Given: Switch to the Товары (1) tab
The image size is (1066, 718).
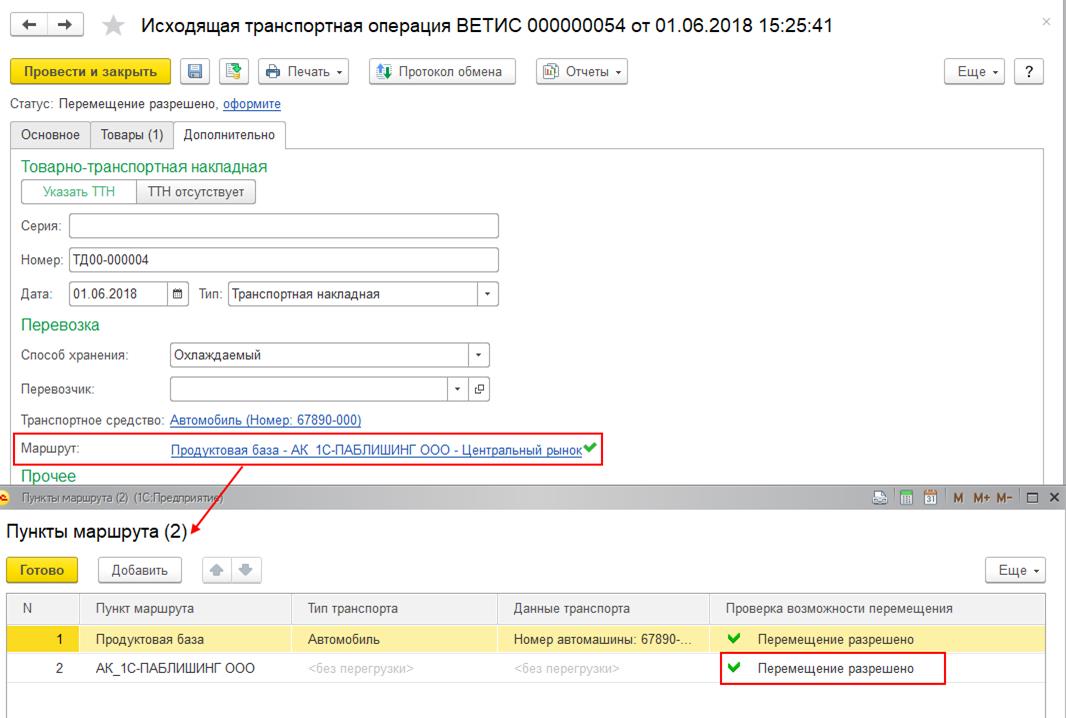Looking at the screenshot, I should click(132, 135).
